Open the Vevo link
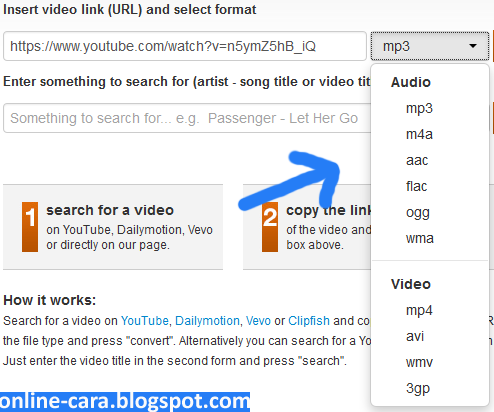 pos(258,321)
